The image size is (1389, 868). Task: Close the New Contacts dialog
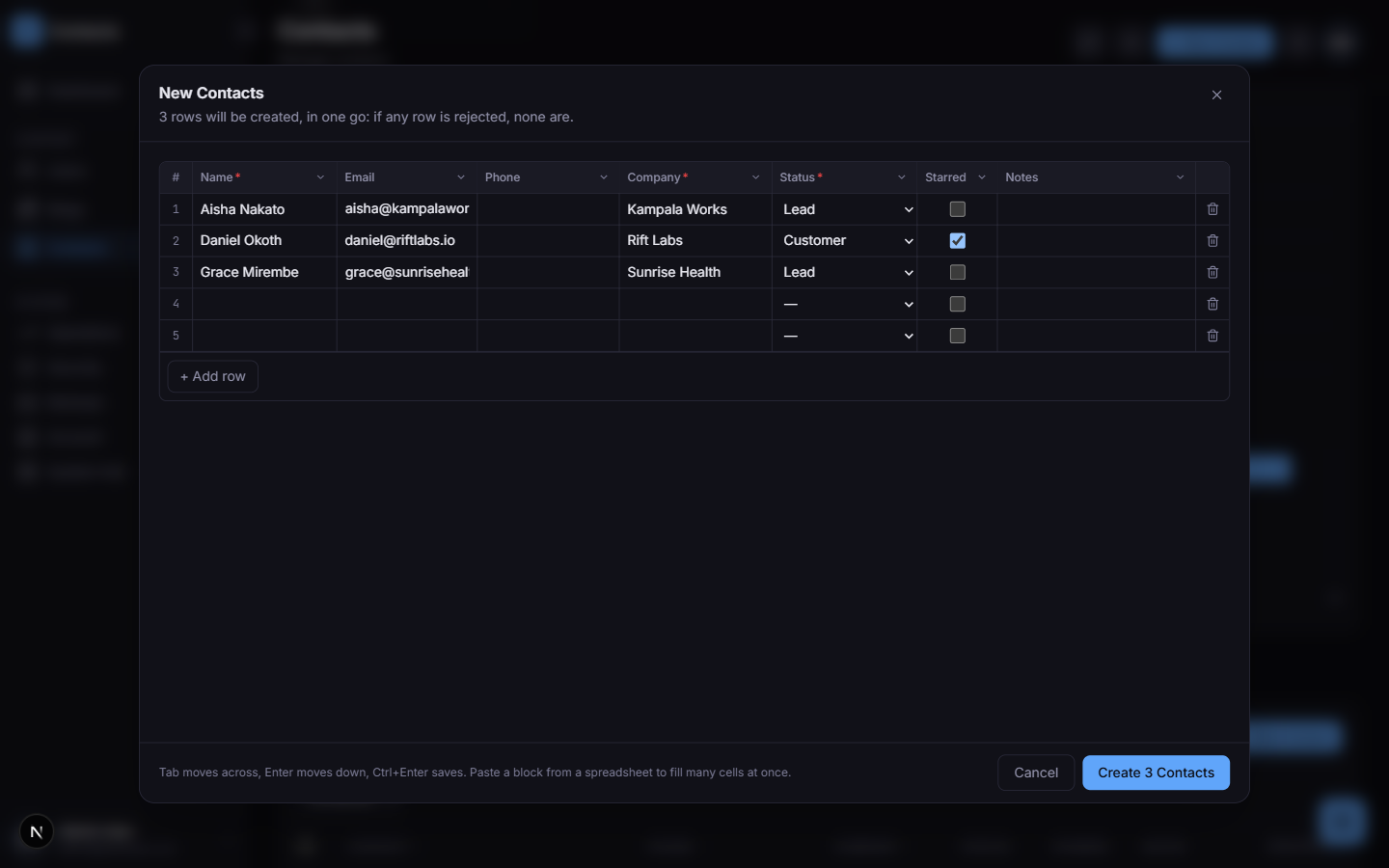click(x=1216, y=95)
